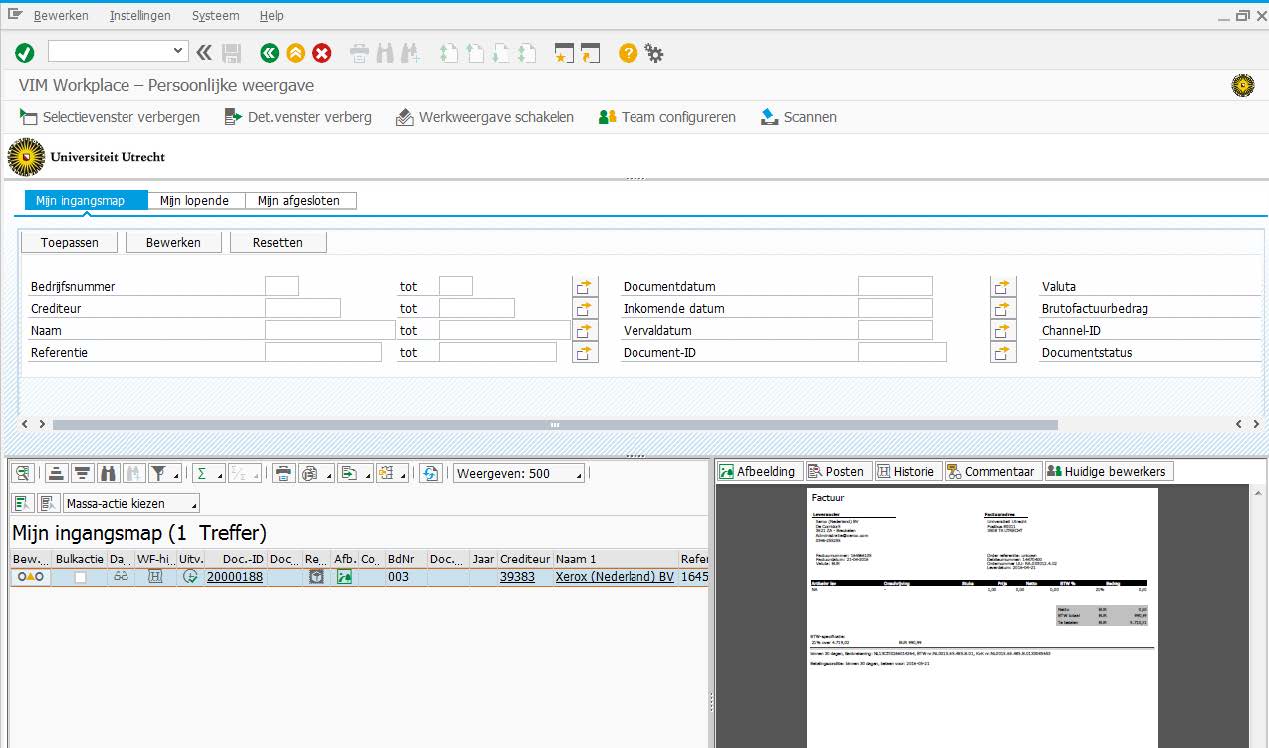Click the workflow history icon in row
This screenshot has width=1269, height=748.
(155, 577)
